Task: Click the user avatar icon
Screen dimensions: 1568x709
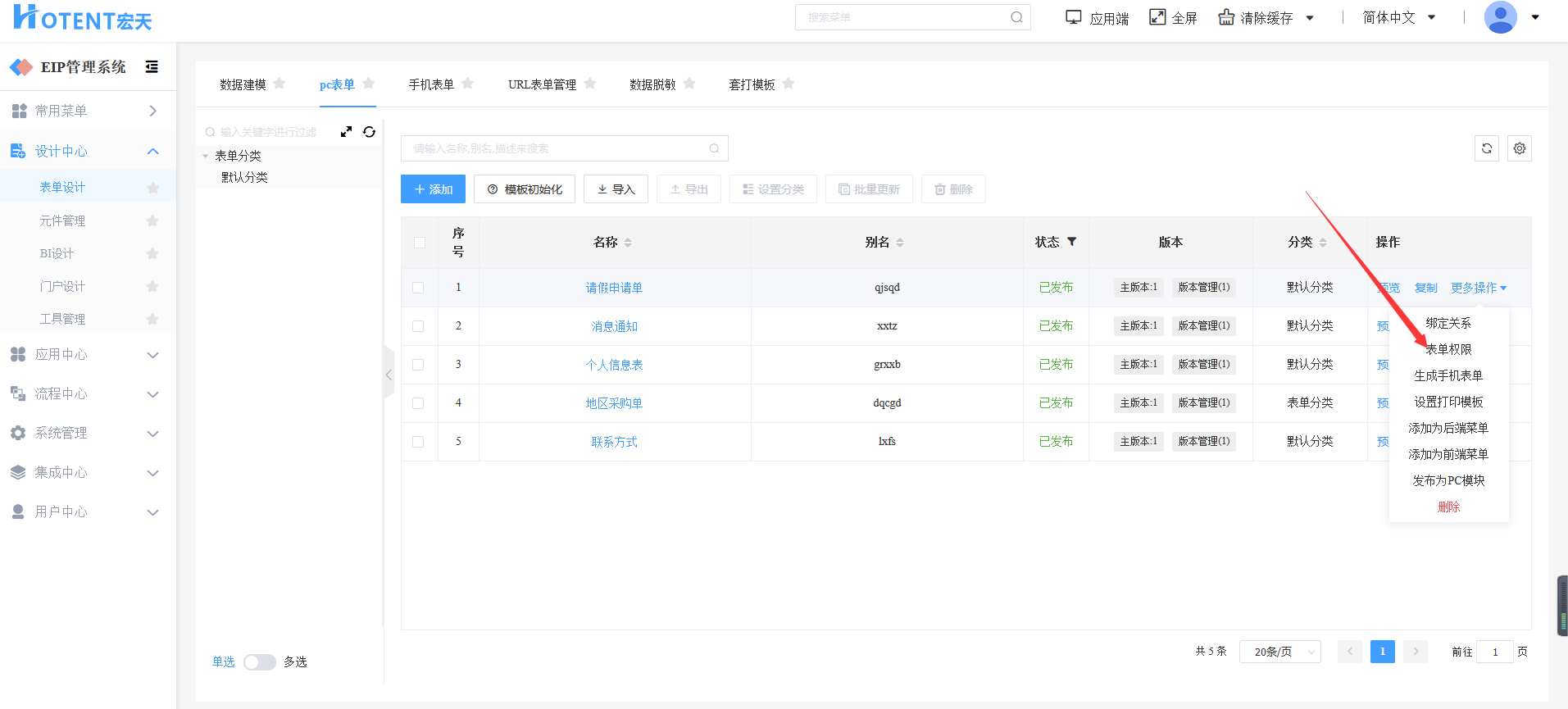Action: (x=1500, y=17)
